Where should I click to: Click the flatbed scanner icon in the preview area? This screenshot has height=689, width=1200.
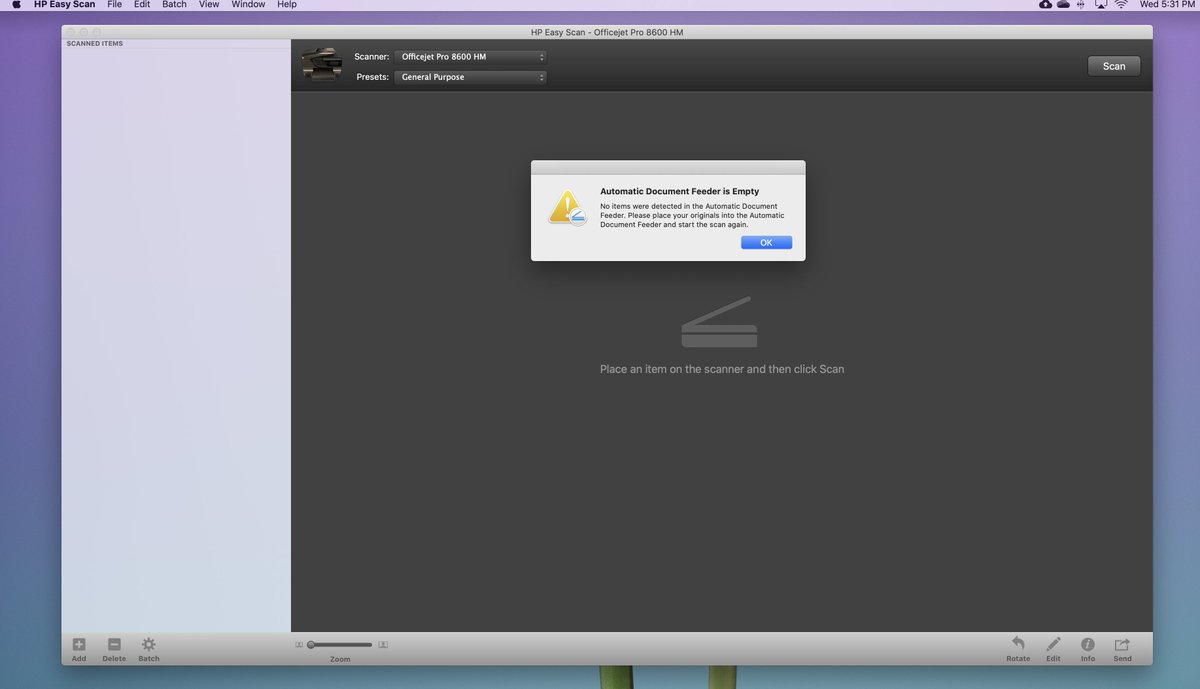click(x=719, y=322)
